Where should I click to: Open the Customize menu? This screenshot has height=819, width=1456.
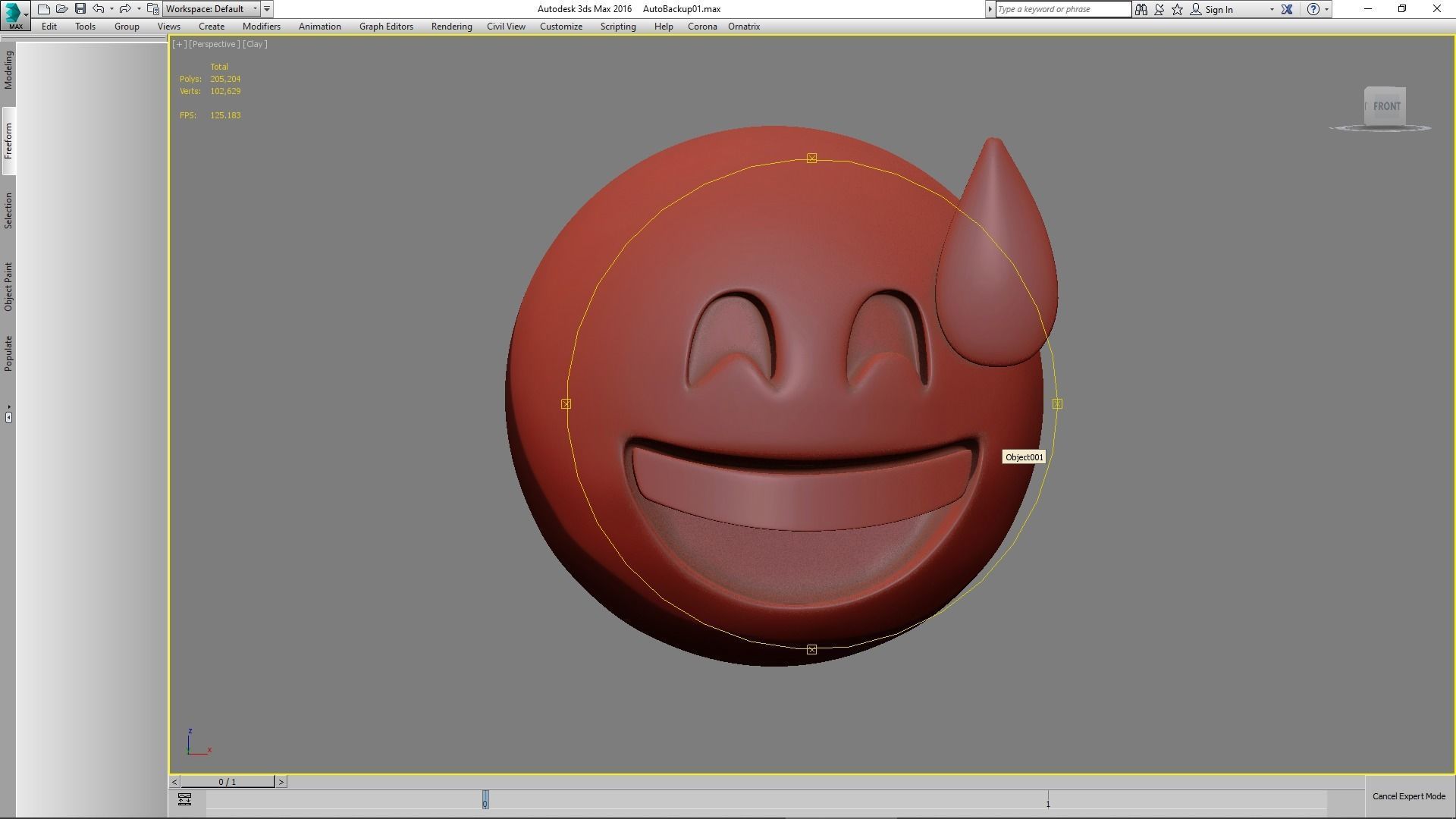coord(561,26)
